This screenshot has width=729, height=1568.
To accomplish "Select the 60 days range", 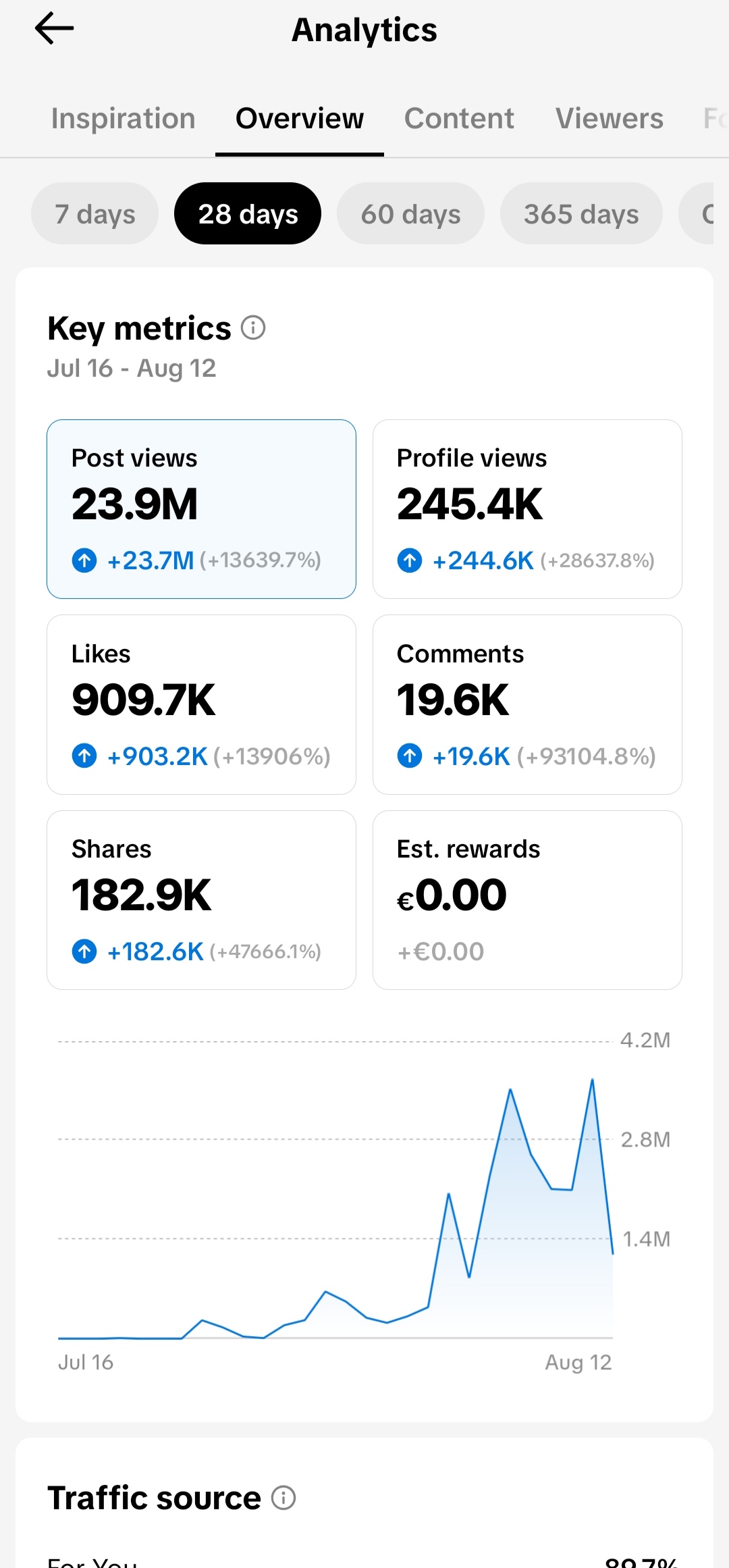I will 410,213.
